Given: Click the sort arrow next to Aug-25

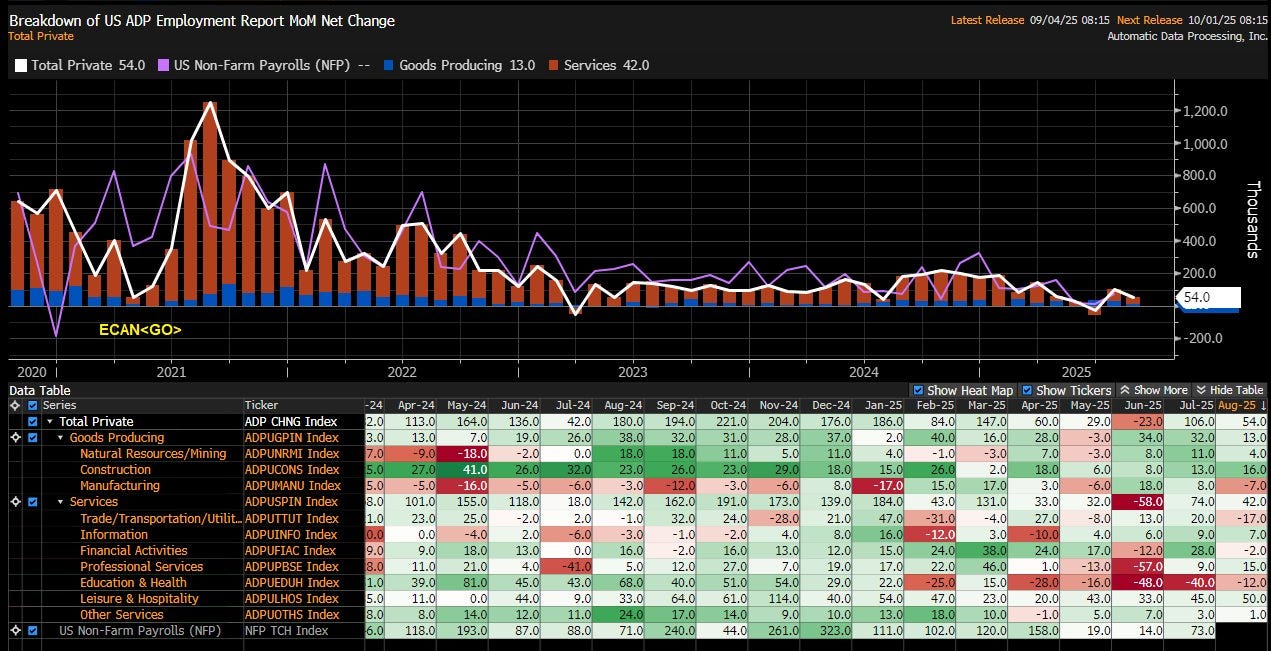Looking at the screenshot, I should pos(1262,405).
